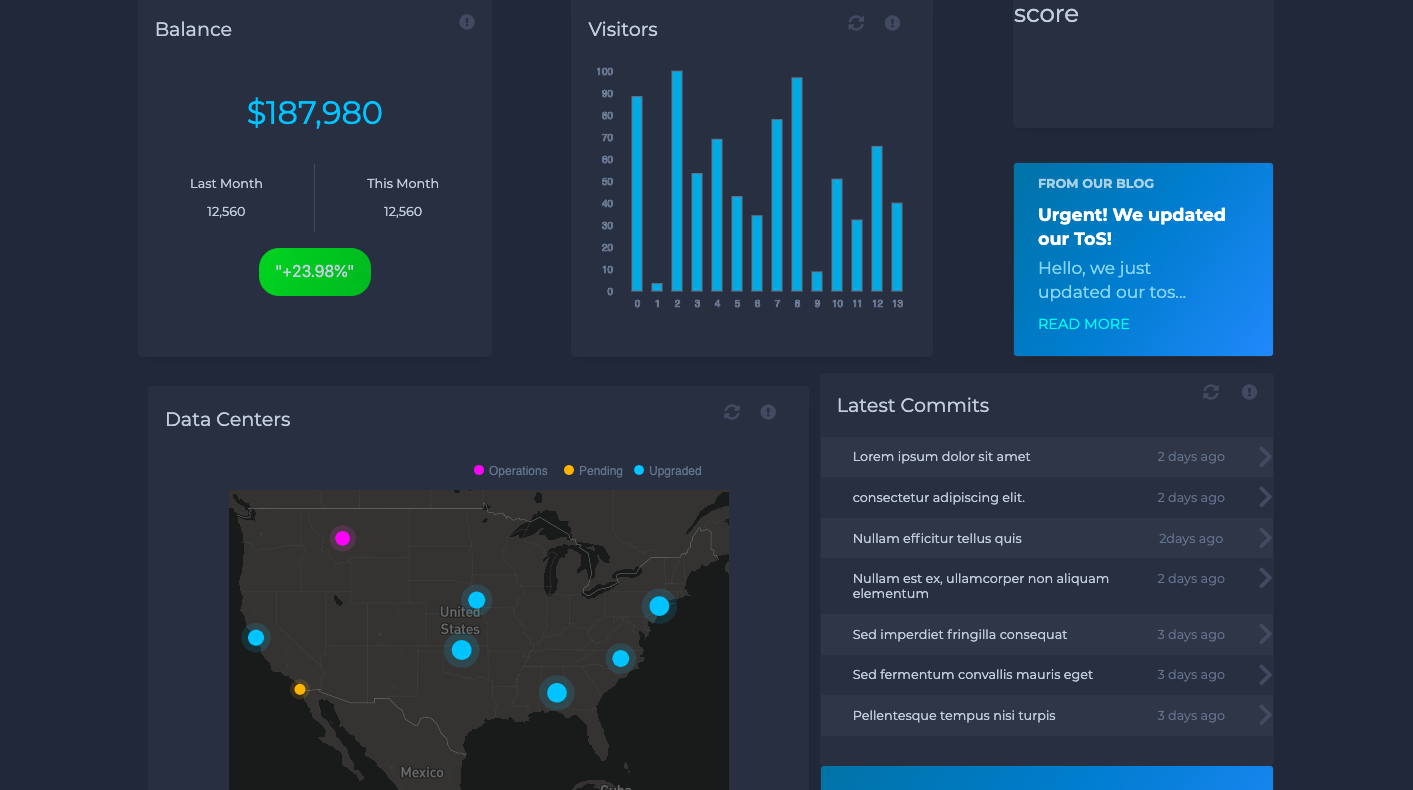Image resolution: width=1413 pixels, height=790 pixels.
Task: Open the READ MORE blog link
Action: [x=1083, y=323]
